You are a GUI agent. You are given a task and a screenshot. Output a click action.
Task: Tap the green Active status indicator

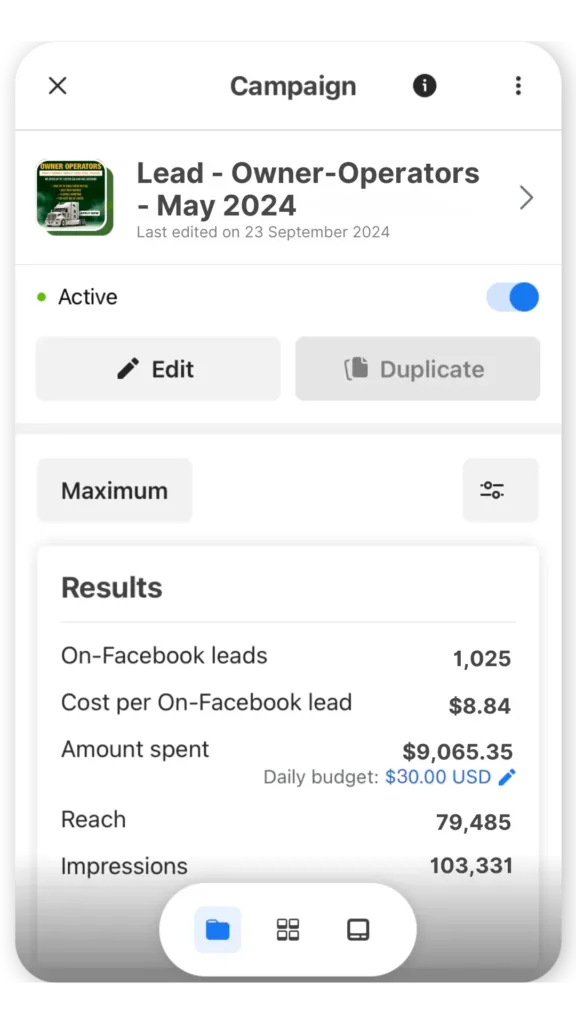click(42, 297)
